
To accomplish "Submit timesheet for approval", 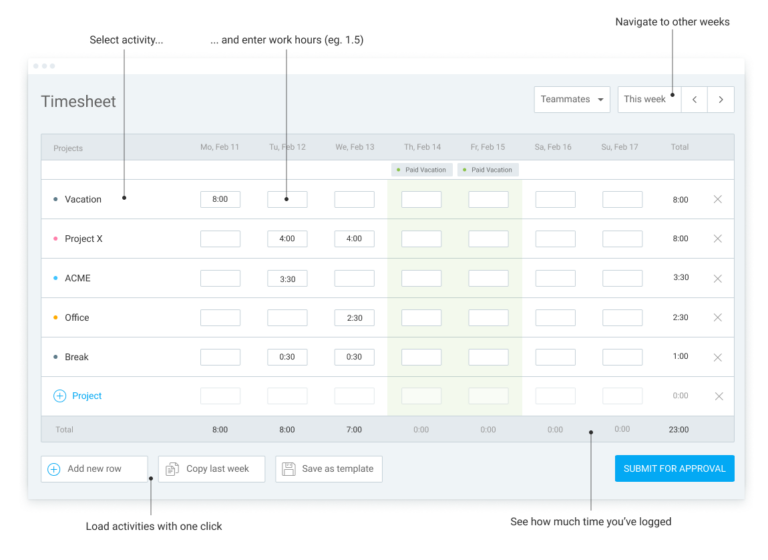I will coord(674,468).
